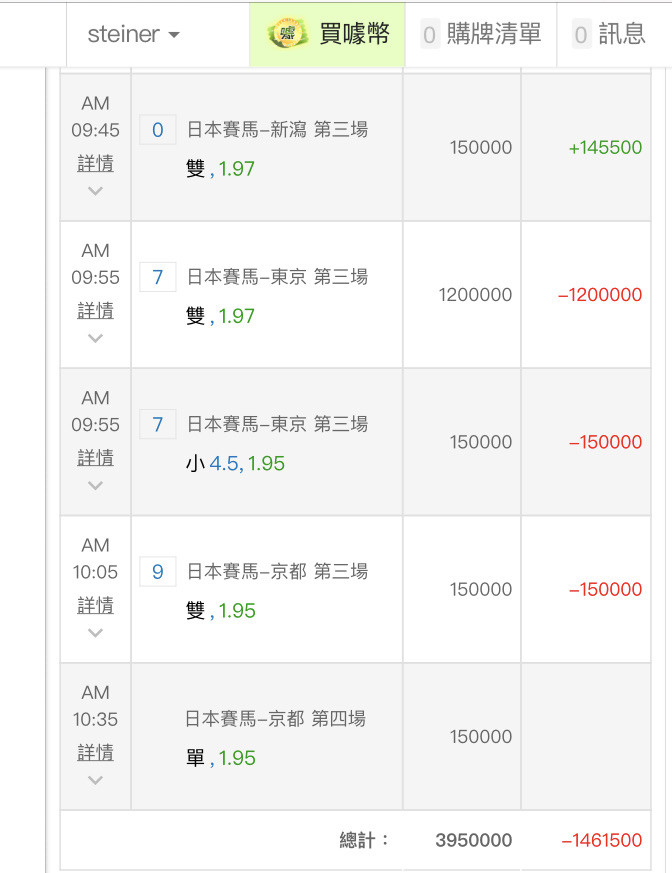This screenshot has width=672, height=873.
Task: Click result number 7 in 小 4.5 row
Action: point(158,424)
